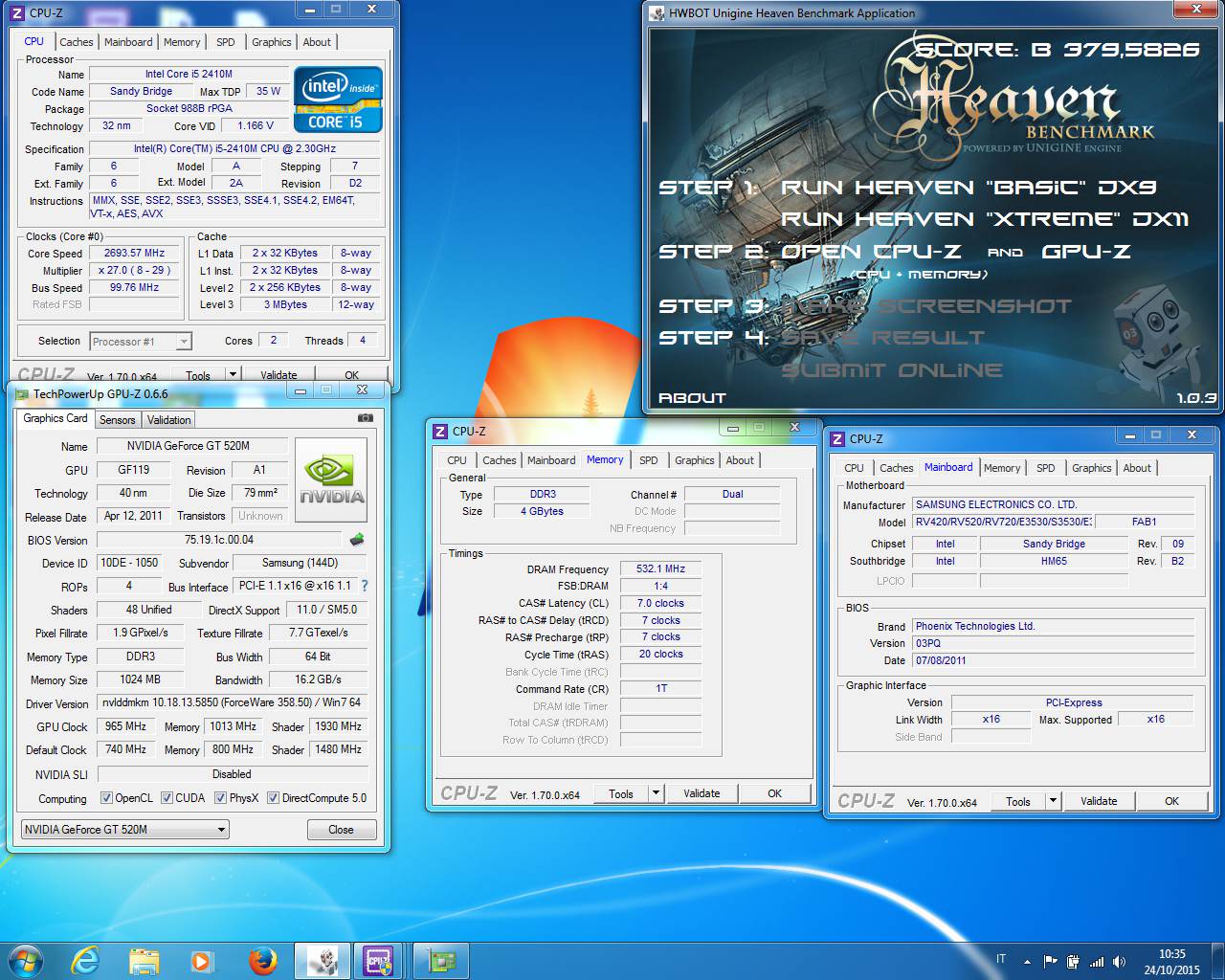Image resolution: width=1225 pixels, height=980 pixels.
Task: Open SPD tab in top-left CPU-Z
Action: click(226, 42)
